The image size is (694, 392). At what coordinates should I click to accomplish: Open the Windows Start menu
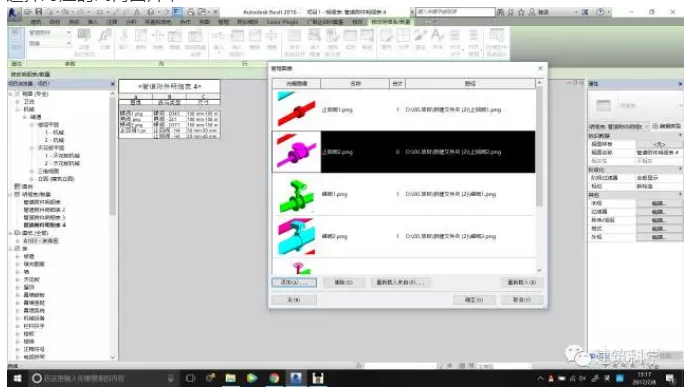(18, 378)
